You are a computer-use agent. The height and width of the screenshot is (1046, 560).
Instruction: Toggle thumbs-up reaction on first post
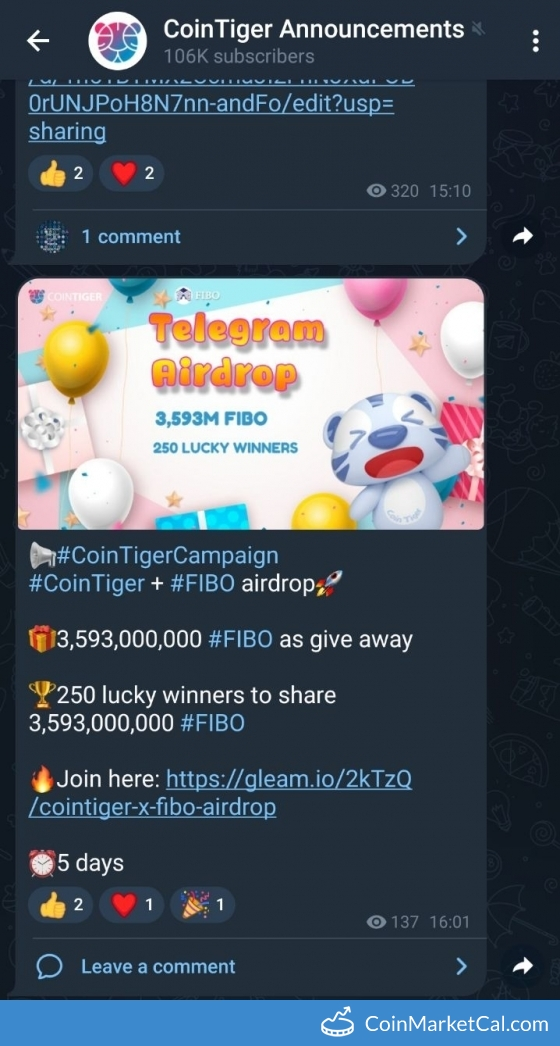(x=61, y=173)
